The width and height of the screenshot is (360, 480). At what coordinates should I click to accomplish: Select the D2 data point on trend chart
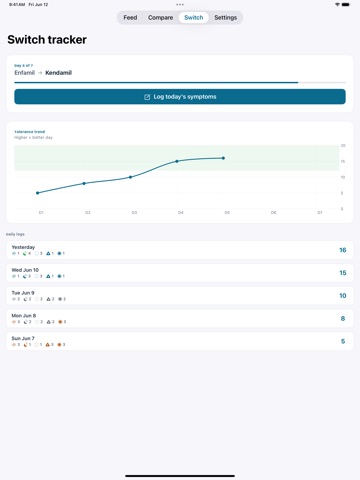pyautogui.click(x=84, y=183)
